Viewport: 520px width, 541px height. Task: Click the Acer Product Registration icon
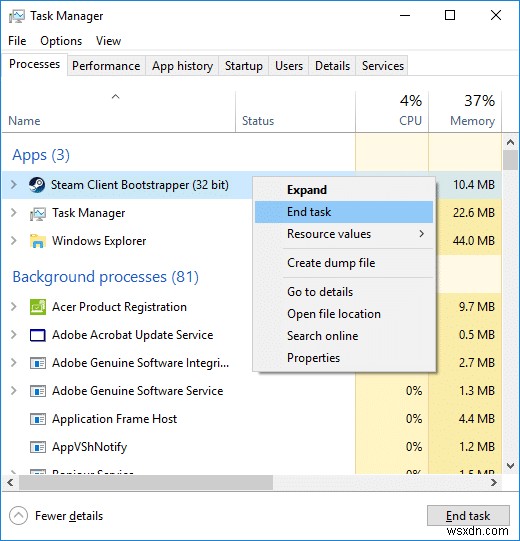pyautogui.click(x=38, y=307)
